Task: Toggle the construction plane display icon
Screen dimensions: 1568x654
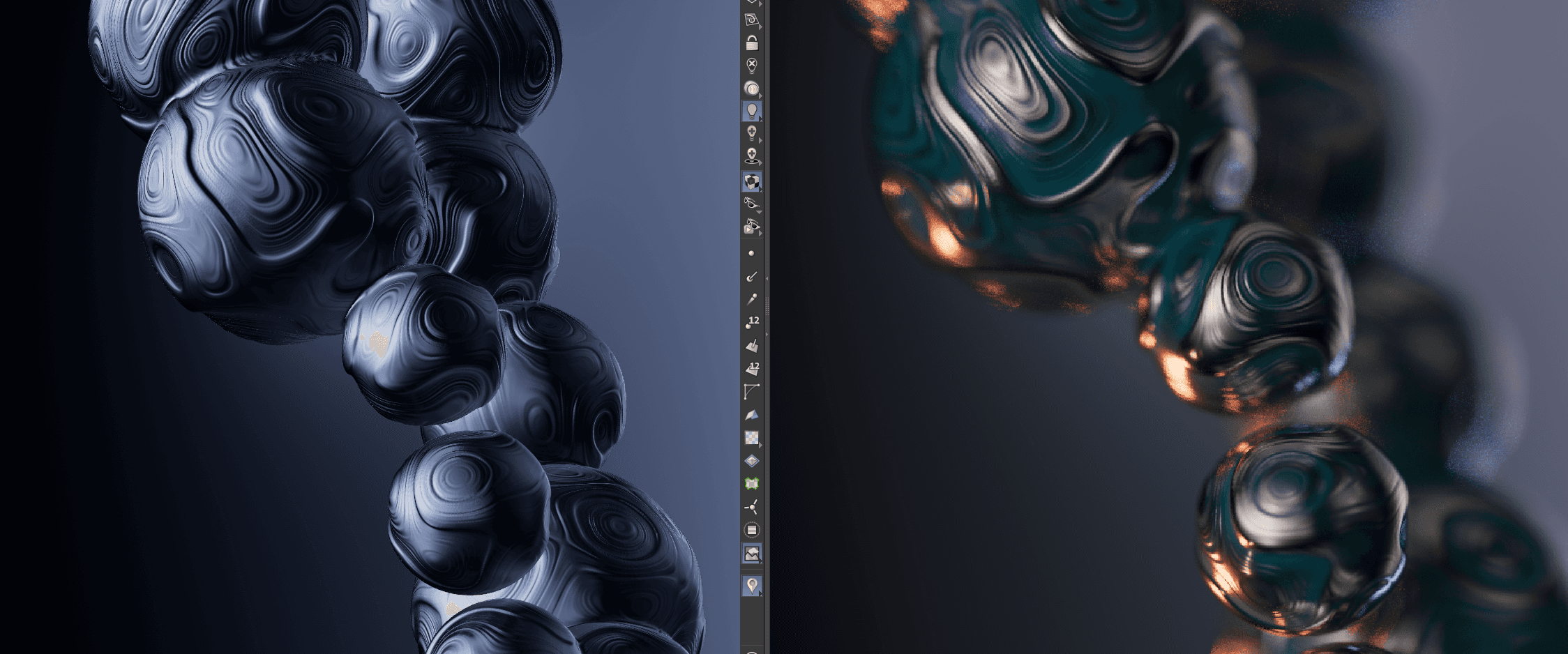Action: click(751, 20)
